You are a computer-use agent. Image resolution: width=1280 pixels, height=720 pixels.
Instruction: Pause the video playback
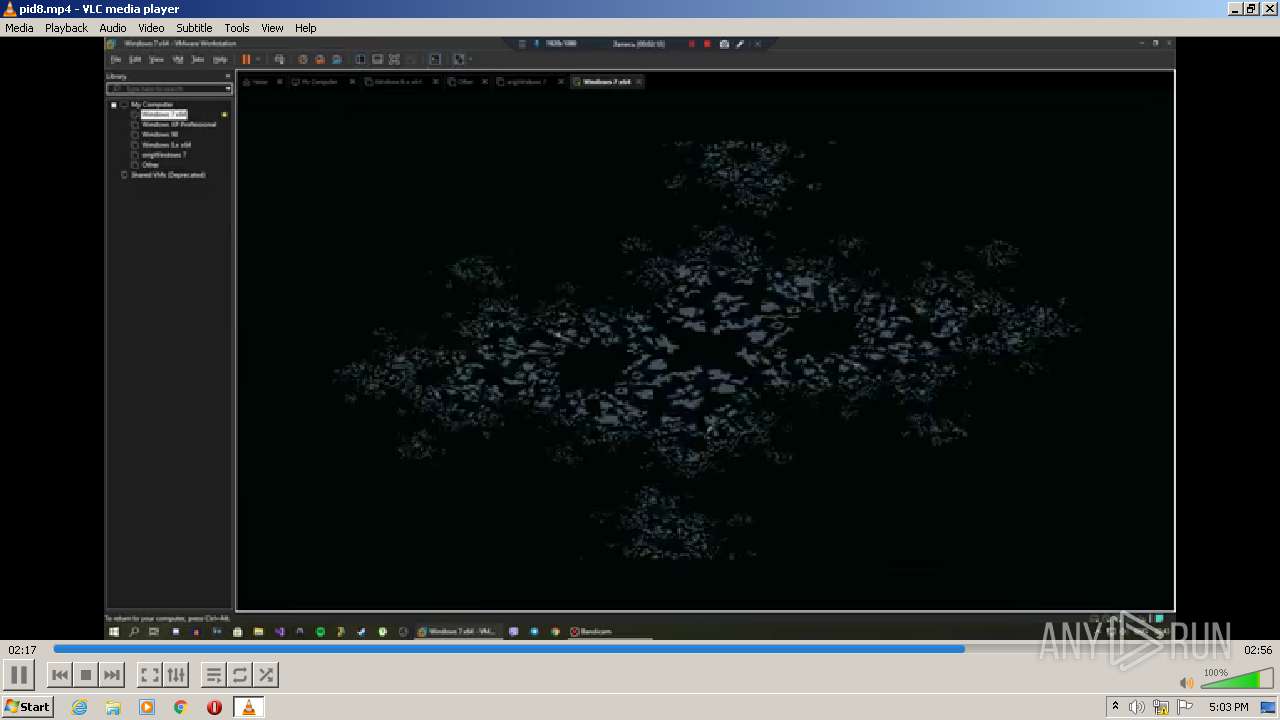point(19,675)
